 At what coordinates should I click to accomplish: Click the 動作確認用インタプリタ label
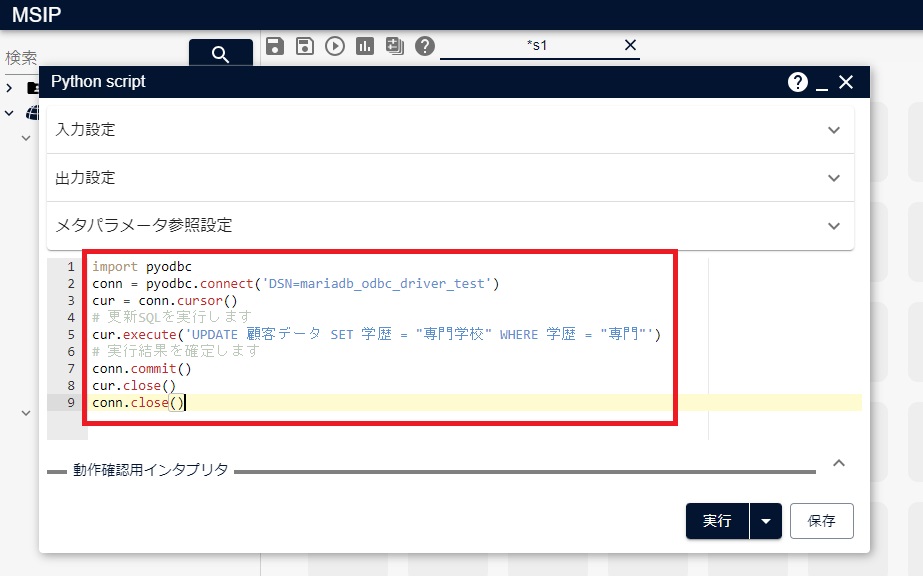151,470
